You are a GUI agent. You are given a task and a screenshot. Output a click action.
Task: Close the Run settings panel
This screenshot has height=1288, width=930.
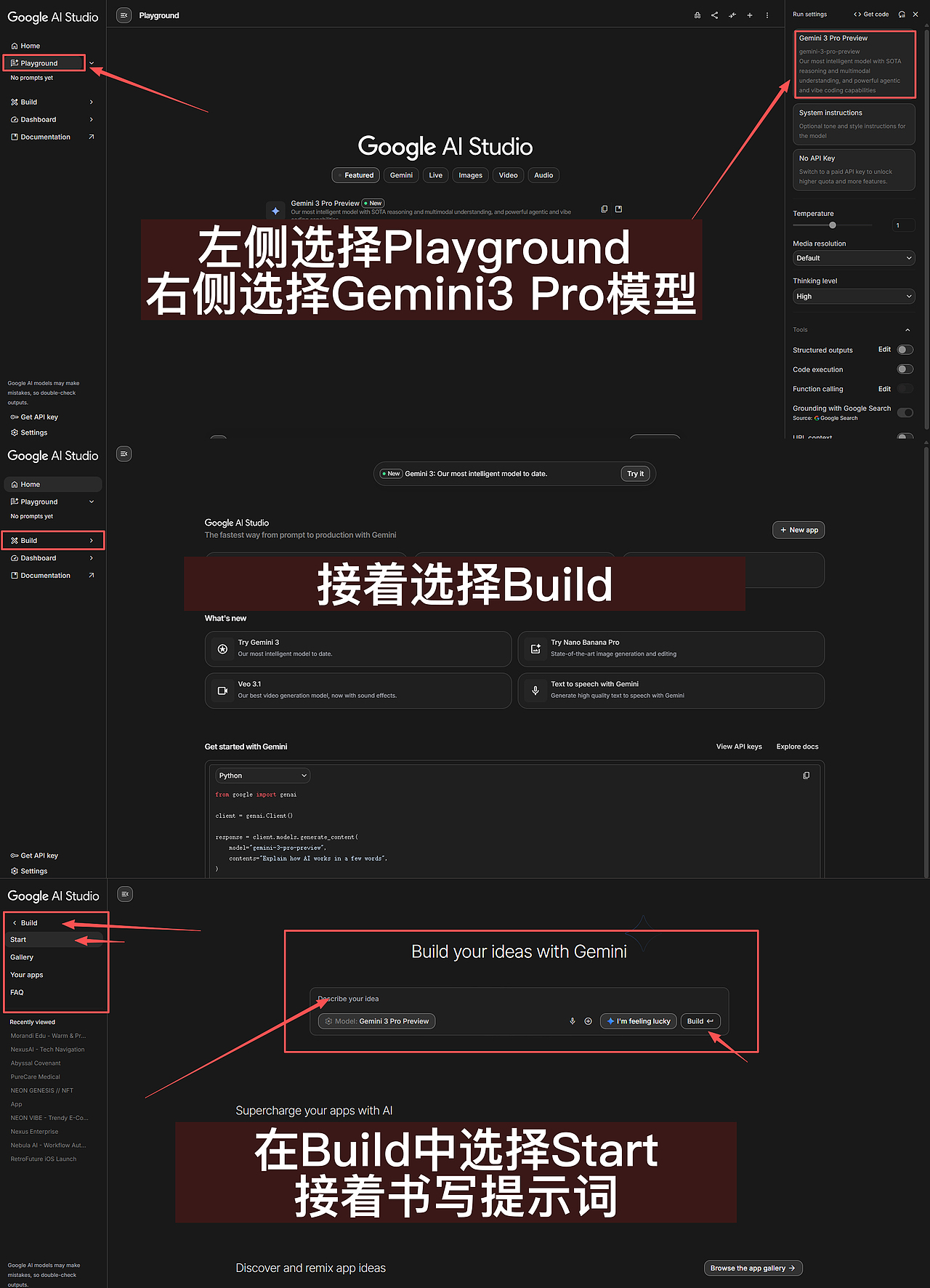915,14
